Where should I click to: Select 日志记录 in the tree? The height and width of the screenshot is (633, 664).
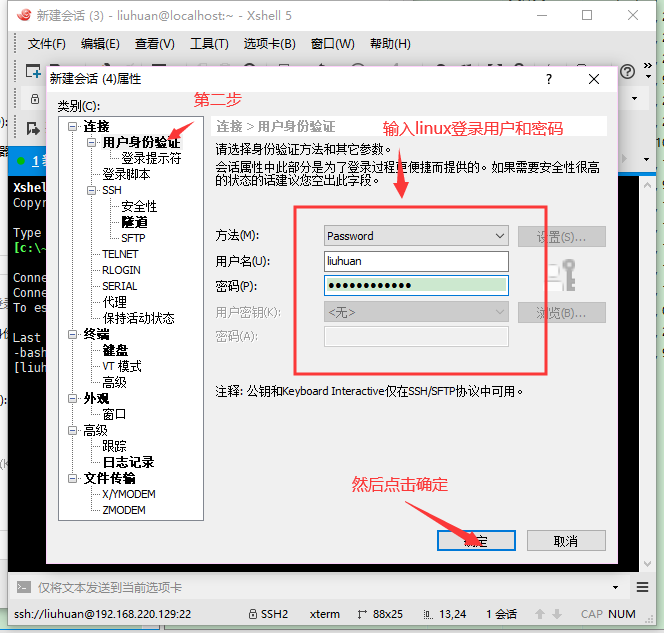[x=128, y=462]
